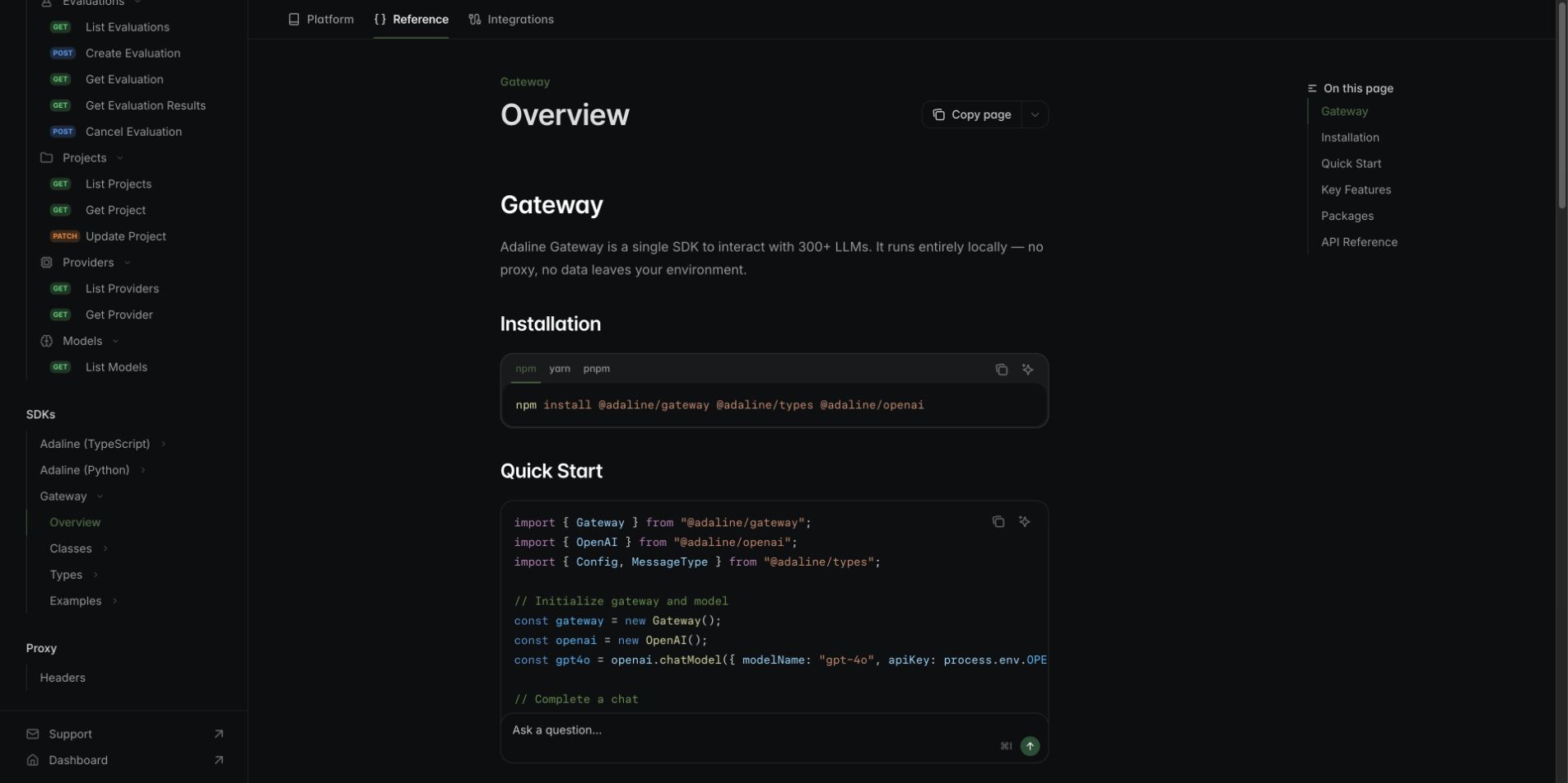1568x783 pixels.
Task: Click the Dashboard external arrow icon
Action: (x=219, y=761)
